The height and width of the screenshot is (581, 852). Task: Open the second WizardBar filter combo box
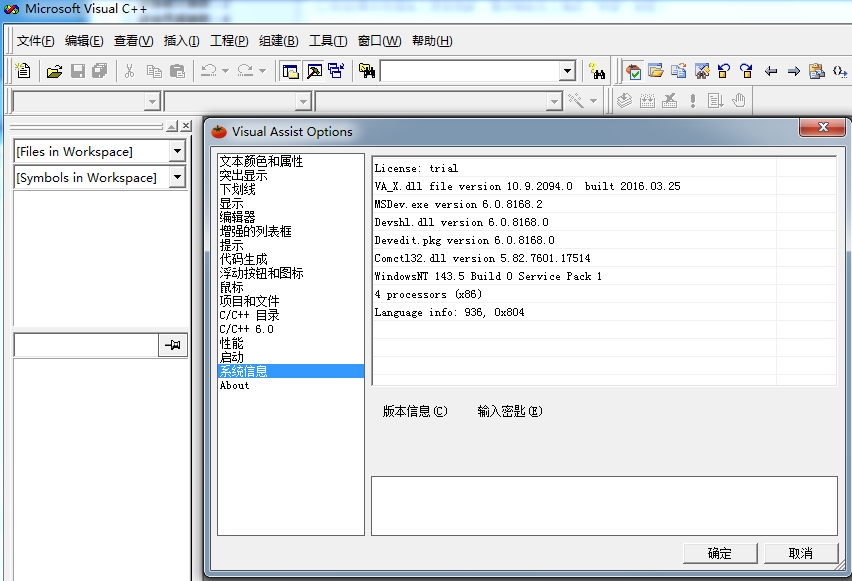[x=303, y=101]
